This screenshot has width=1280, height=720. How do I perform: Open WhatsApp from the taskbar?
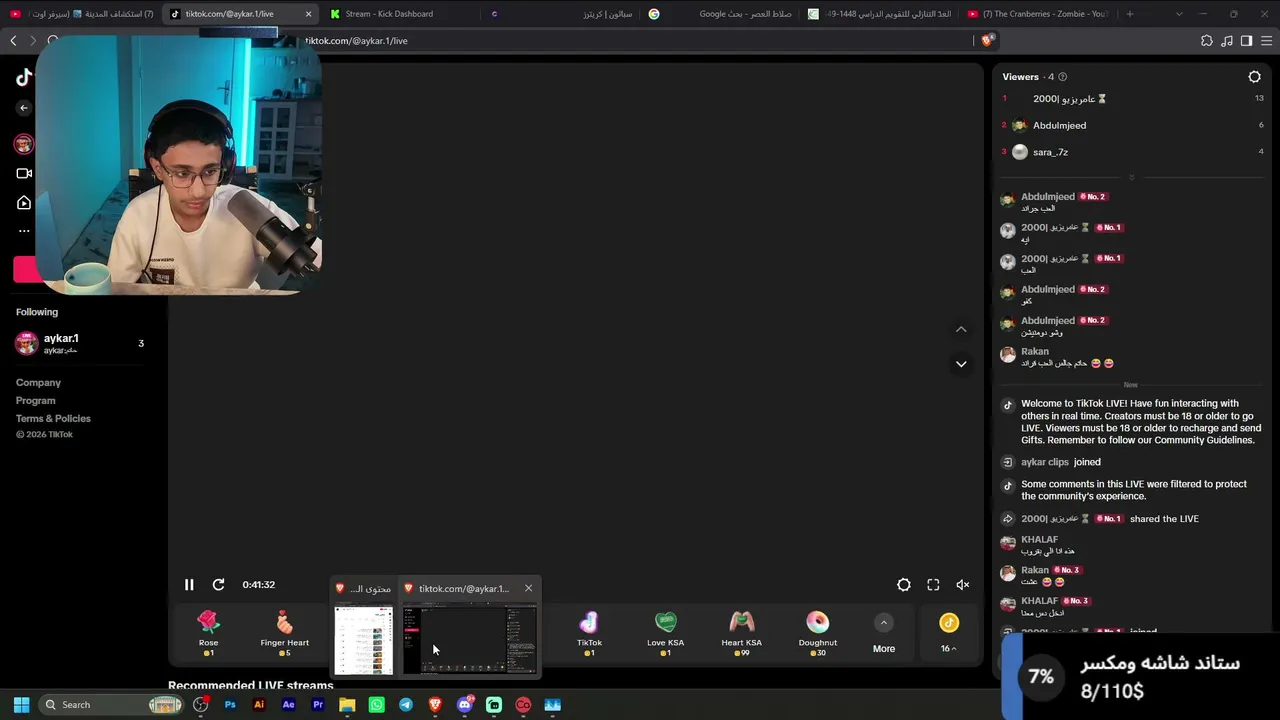pyautogui.click(x=376, y=705)
